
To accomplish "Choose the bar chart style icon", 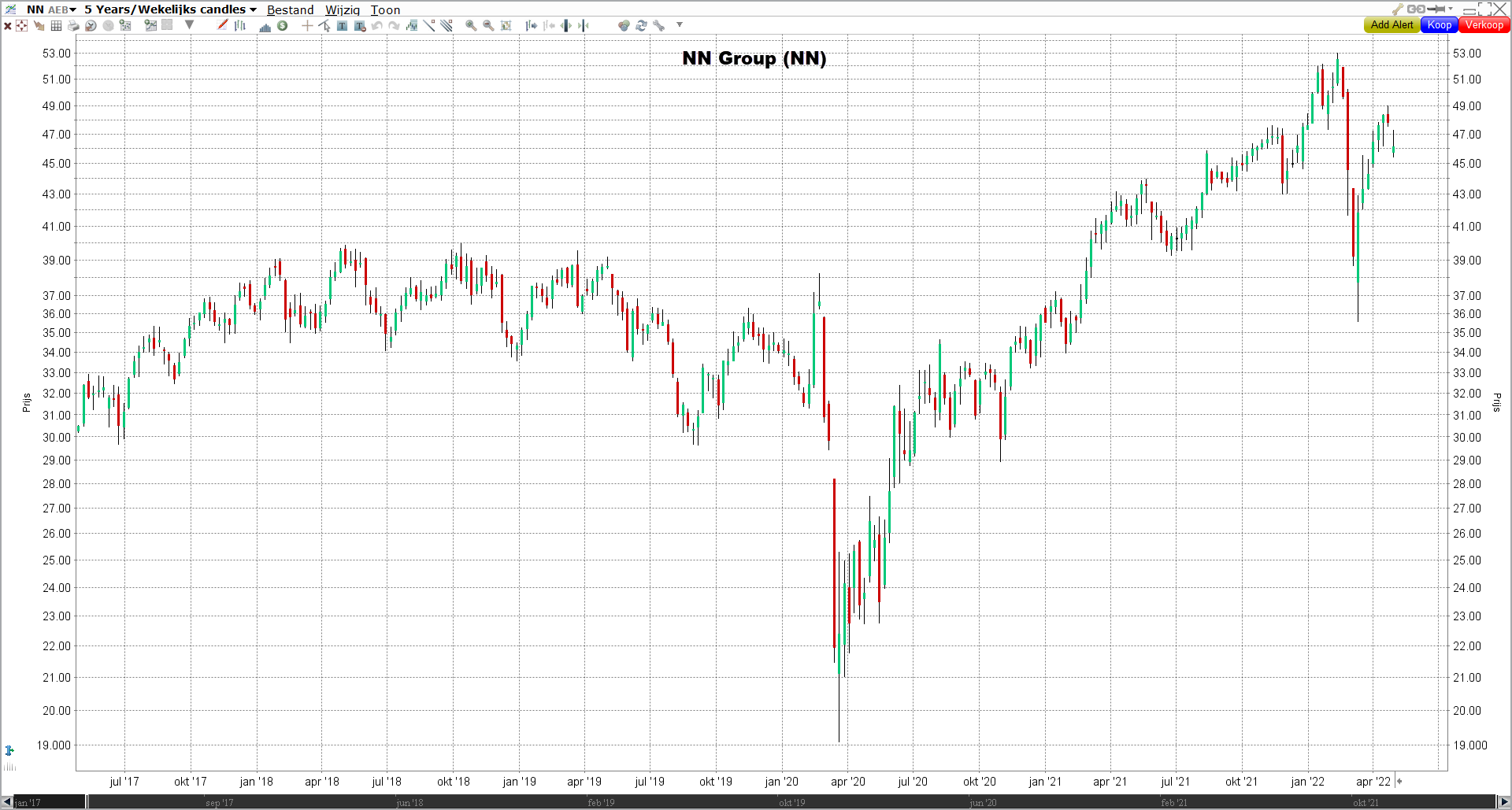I will pyautogui.click(x=240, y=26).
